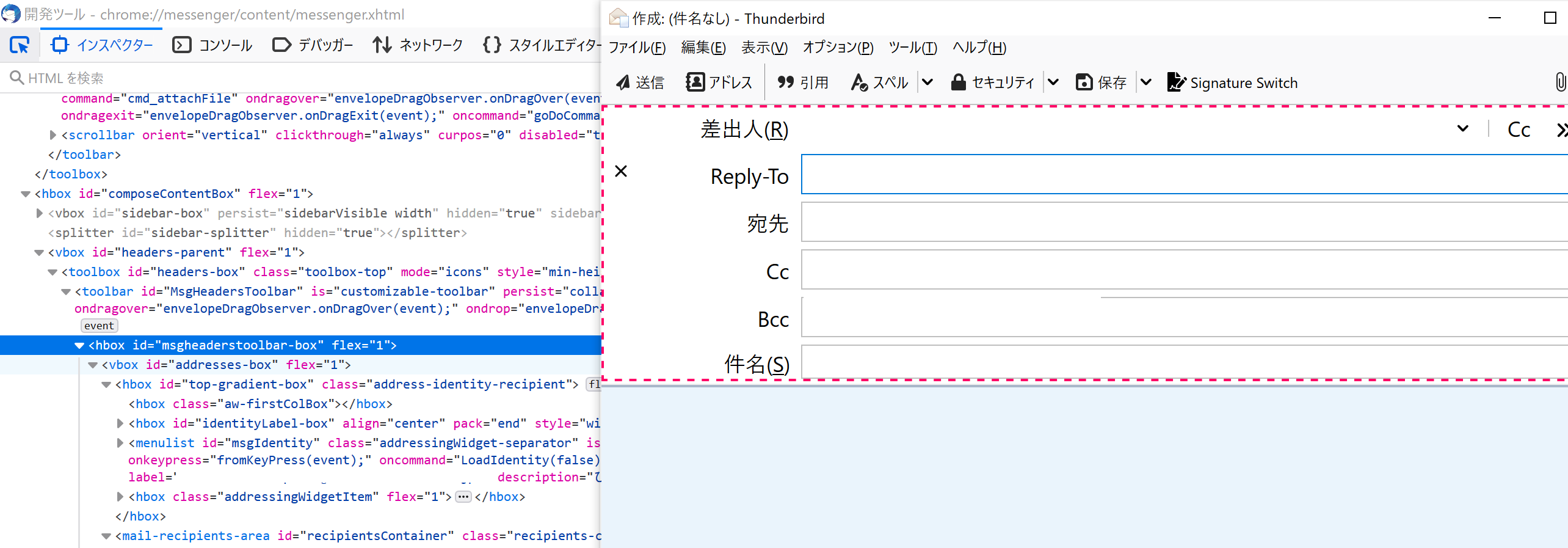Remove the Reply-To row with X
The height and width of the screenshot is (548, 1568).
[621, 172]
